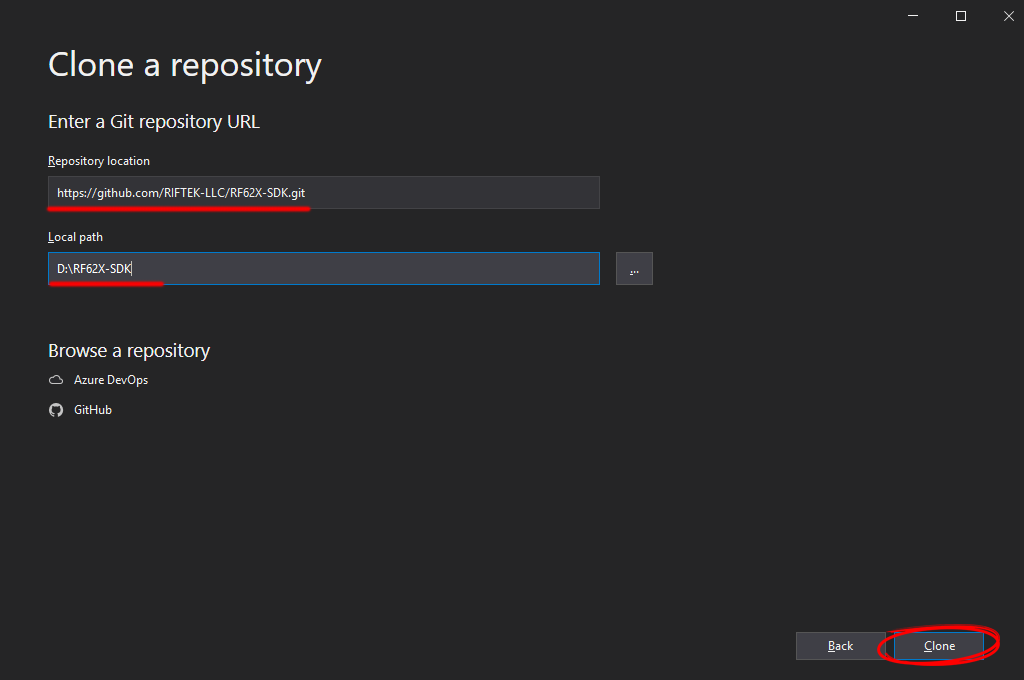Open the local path browse (...) button
1024x680 pixels.
[634, 269]
